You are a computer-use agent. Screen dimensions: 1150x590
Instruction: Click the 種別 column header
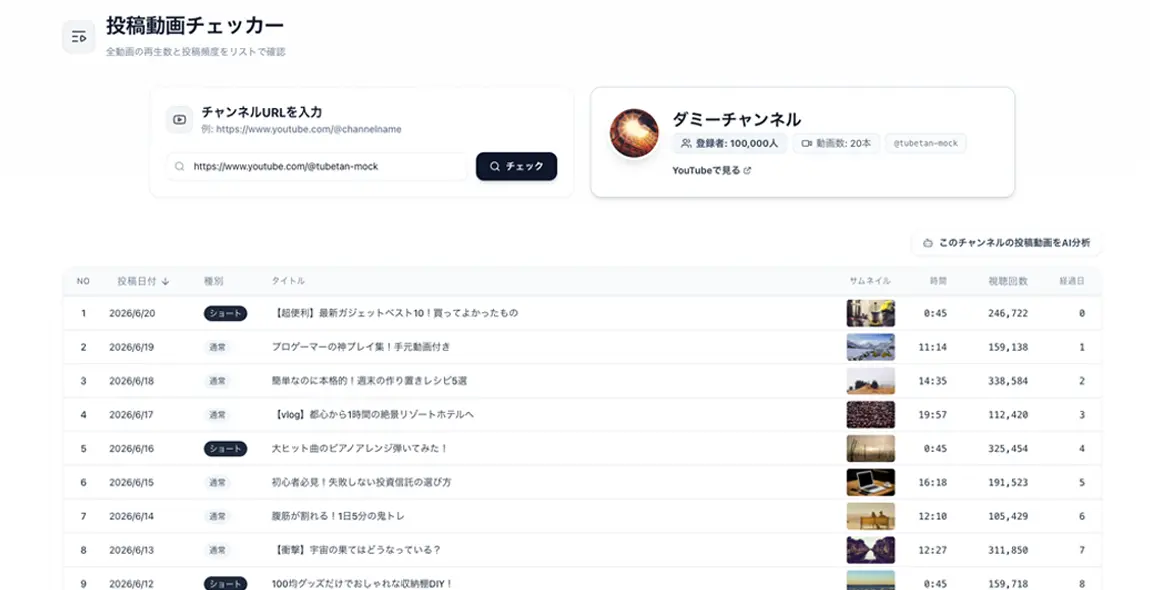(213, 281)
